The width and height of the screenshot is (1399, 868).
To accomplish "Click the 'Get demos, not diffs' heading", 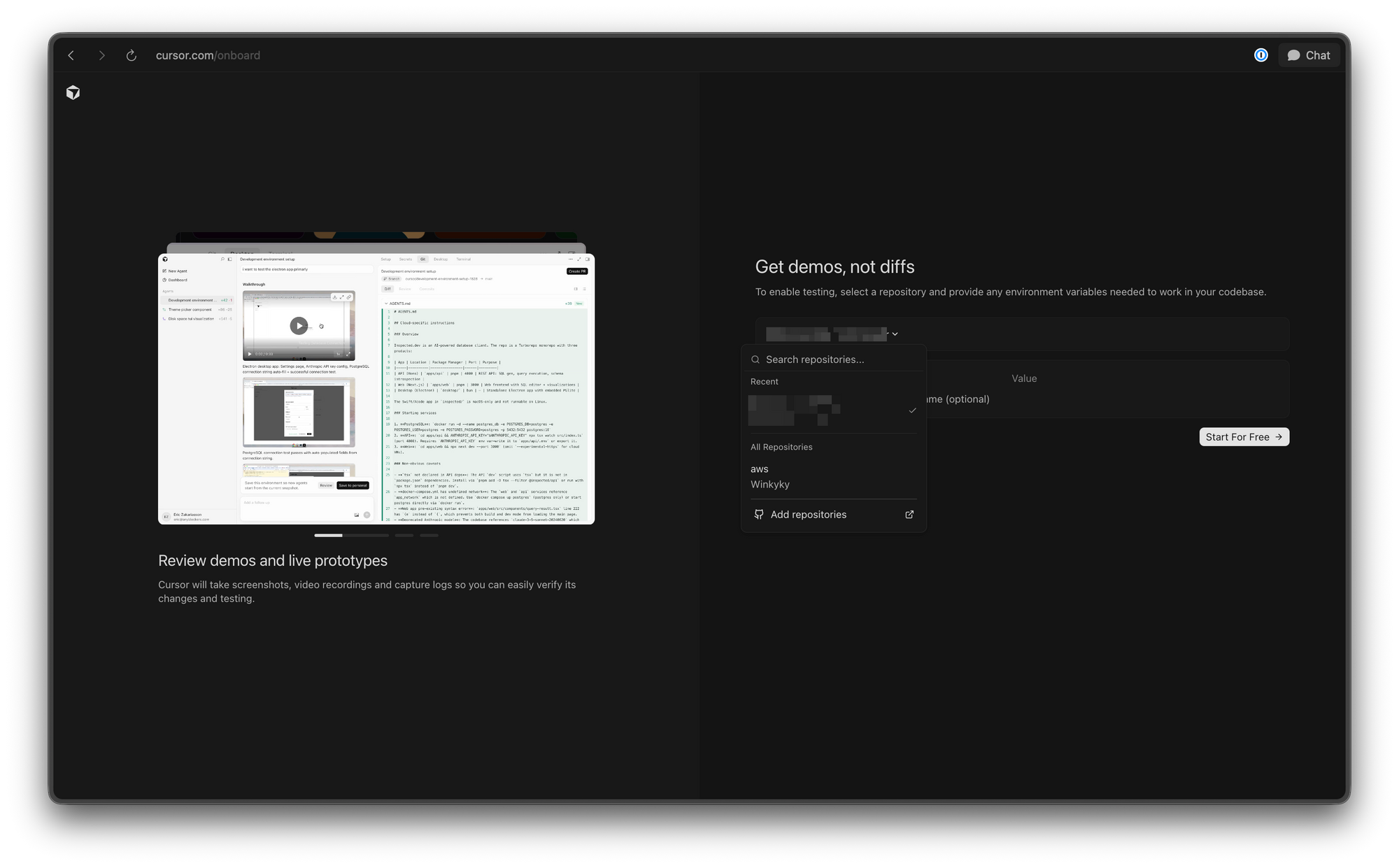I will pos(835,266).
